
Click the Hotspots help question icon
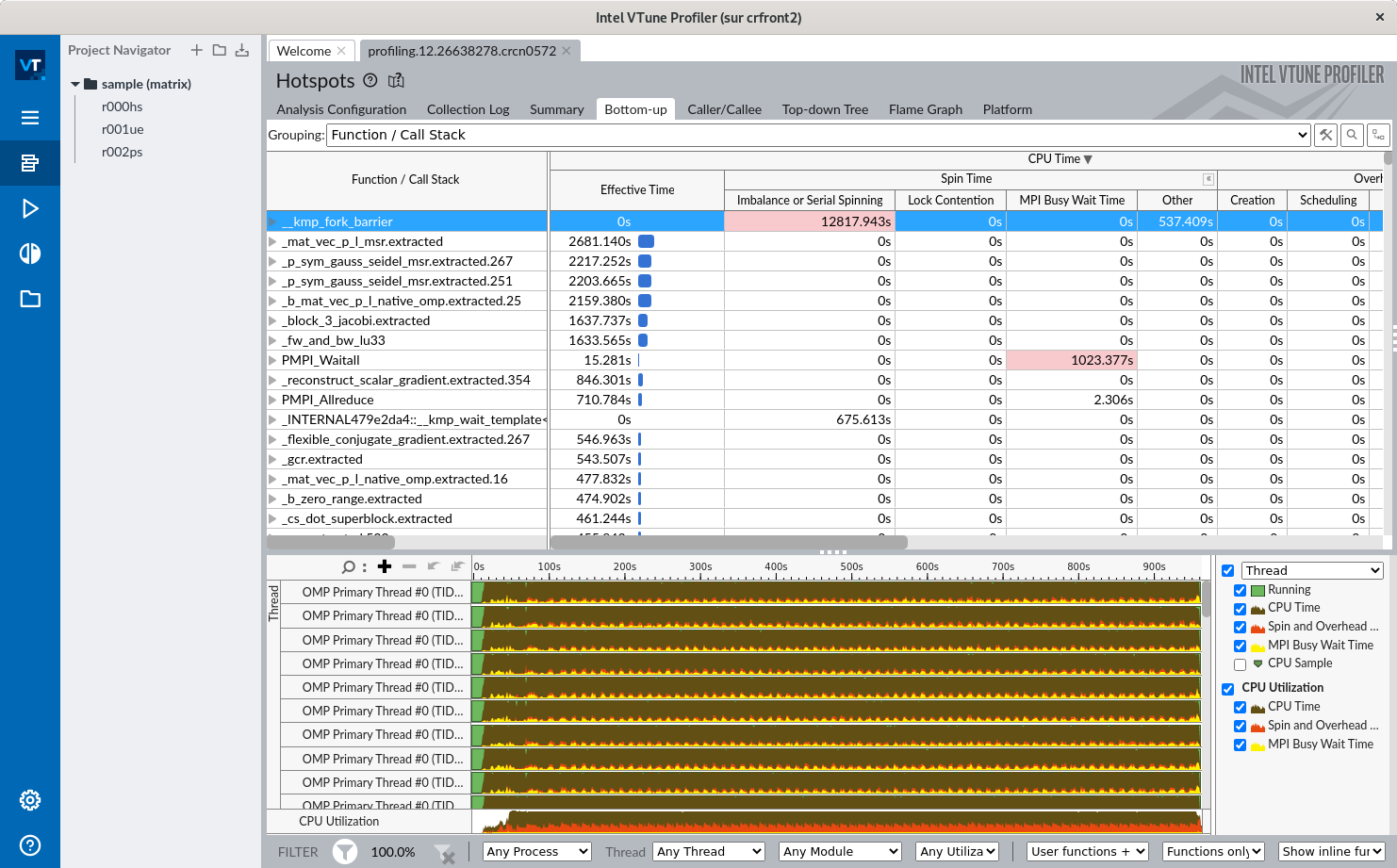[x=370, y=80]
